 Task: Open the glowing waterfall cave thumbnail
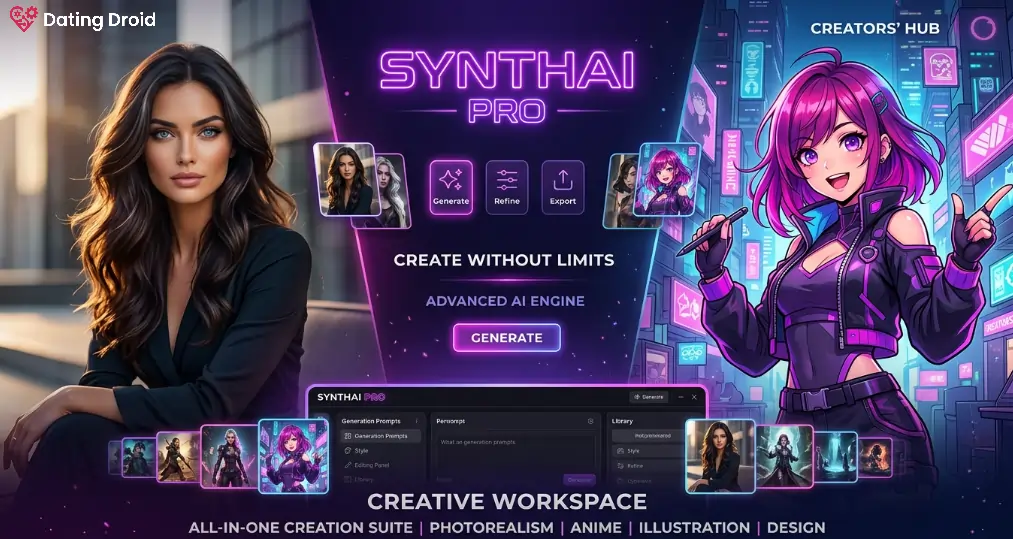(x=835, y=456)
